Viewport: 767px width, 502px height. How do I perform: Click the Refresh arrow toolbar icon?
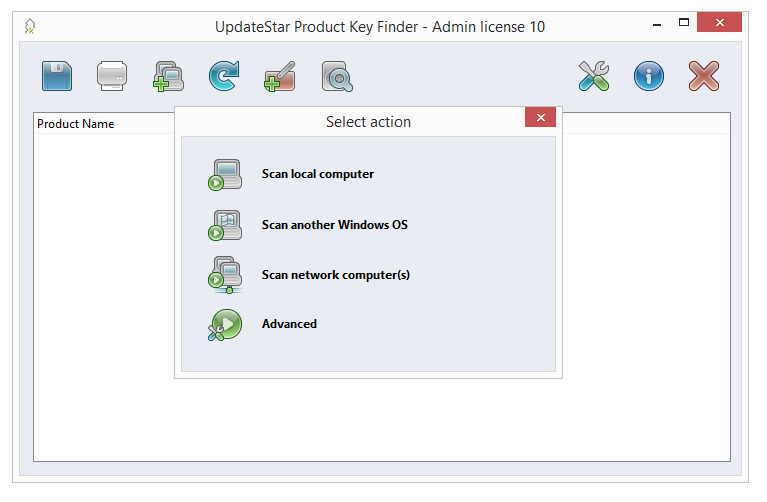pos(223,76)
